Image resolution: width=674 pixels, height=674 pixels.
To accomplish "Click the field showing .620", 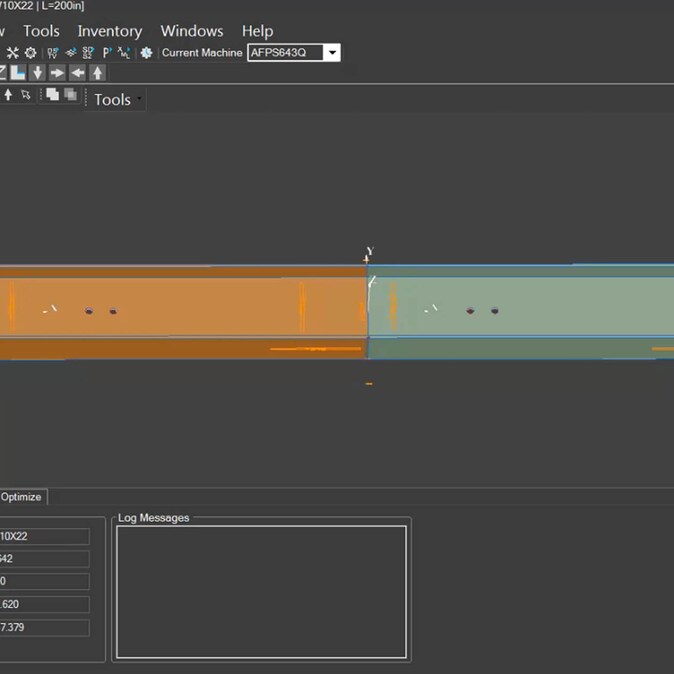I will [45, 604].
